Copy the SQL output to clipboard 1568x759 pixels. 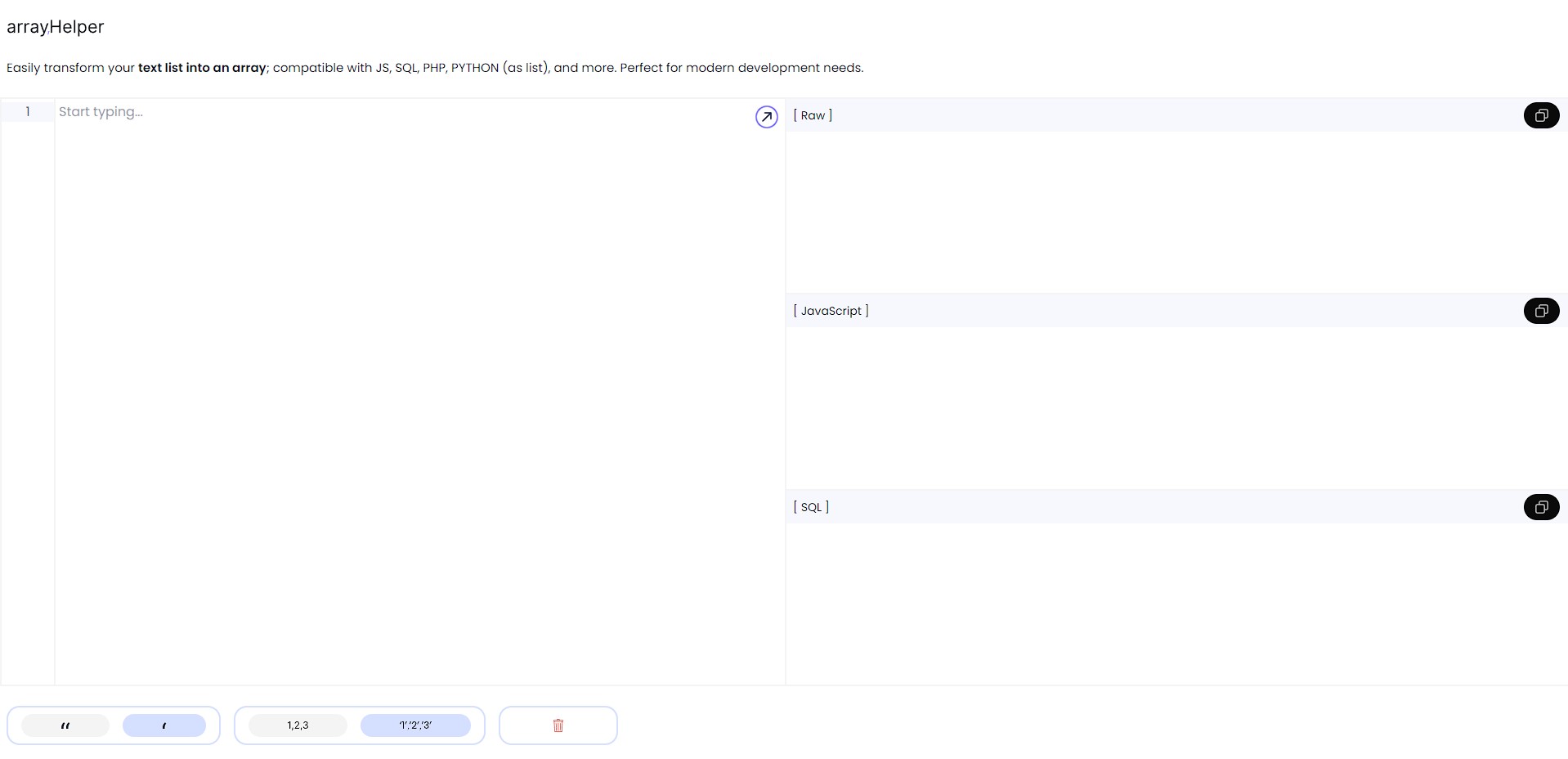coord(1541,507)
